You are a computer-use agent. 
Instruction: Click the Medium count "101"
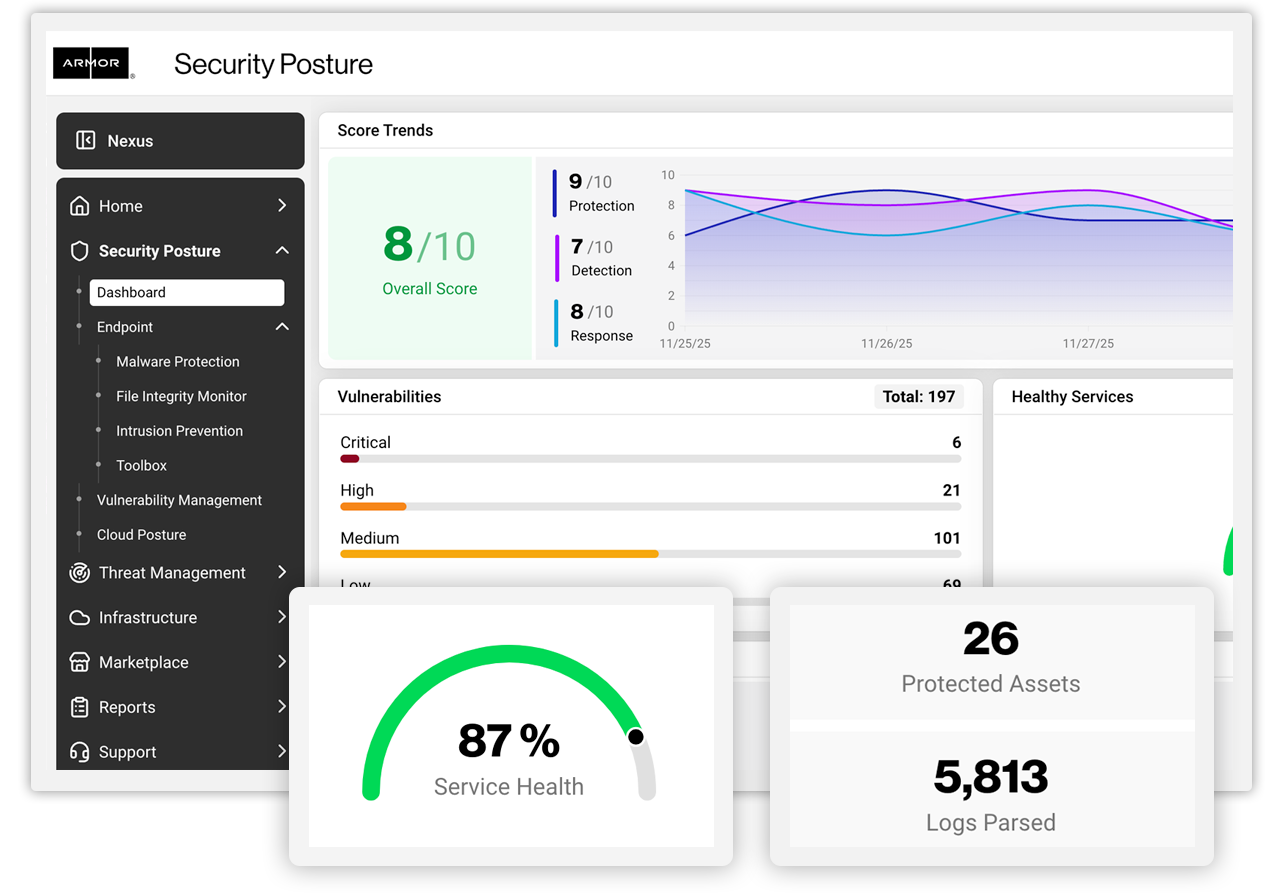tap(947, 538)
